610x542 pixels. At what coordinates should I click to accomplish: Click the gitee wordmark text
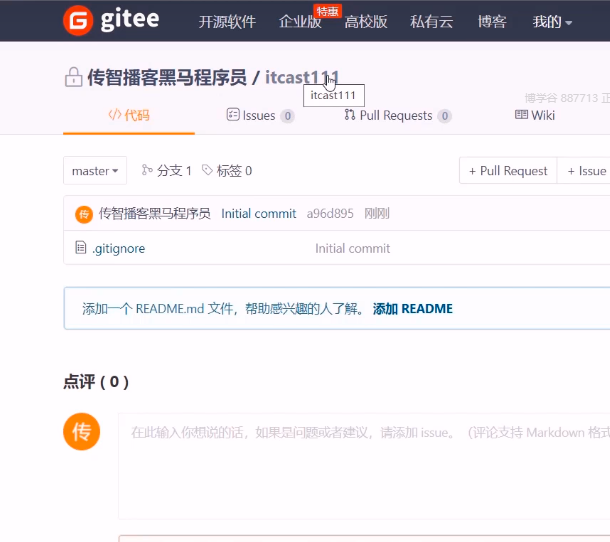[x=130, y=20]
